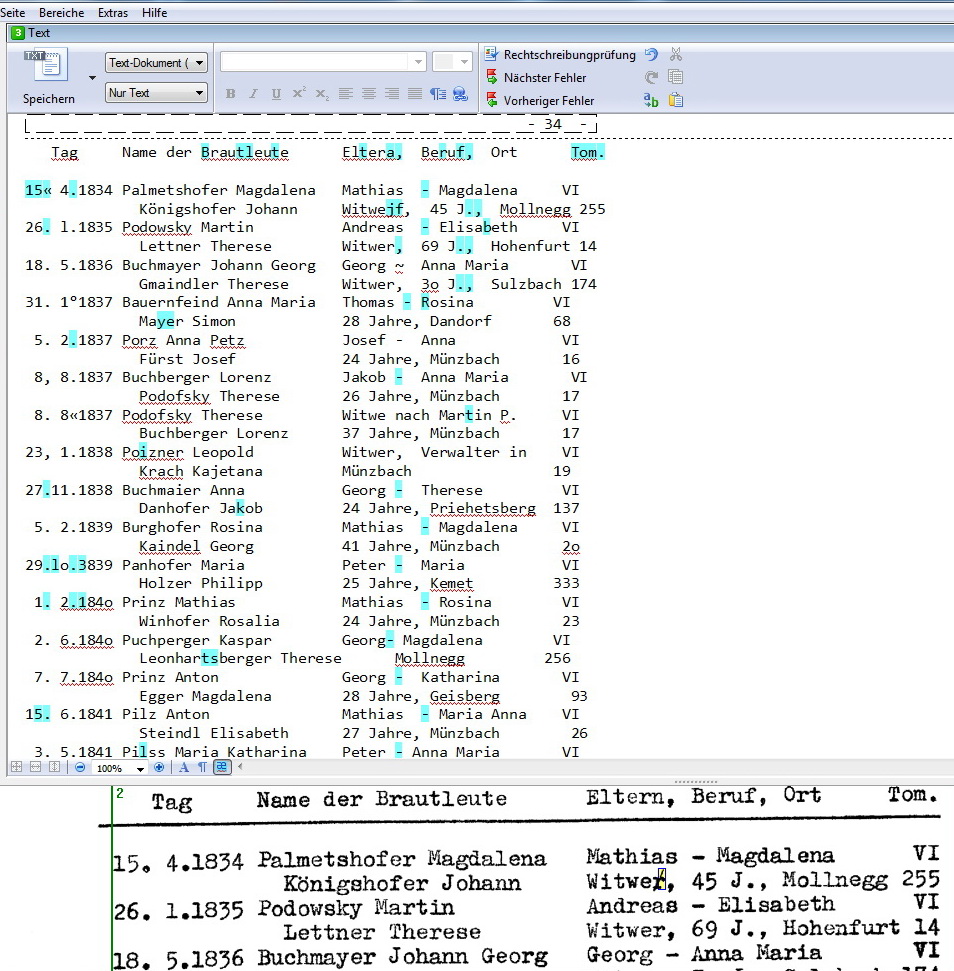
Task: Click the scissors cut icon
Action: coord(676,55)
